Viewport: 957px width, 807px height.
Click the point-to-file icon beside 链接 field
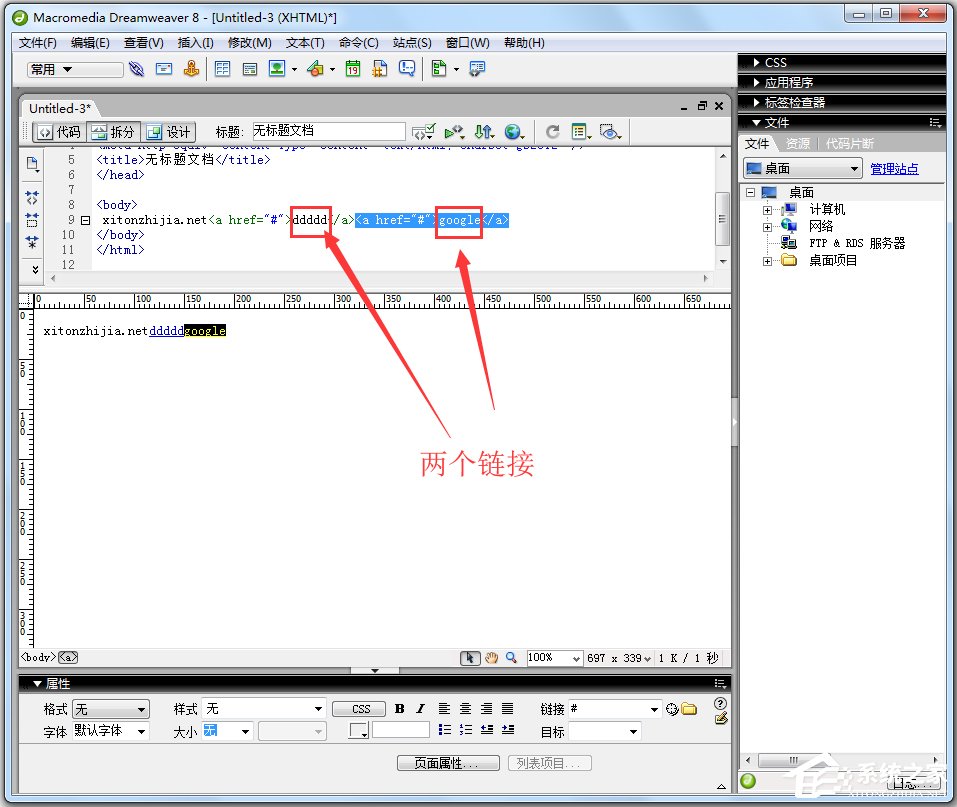point(671,710)
